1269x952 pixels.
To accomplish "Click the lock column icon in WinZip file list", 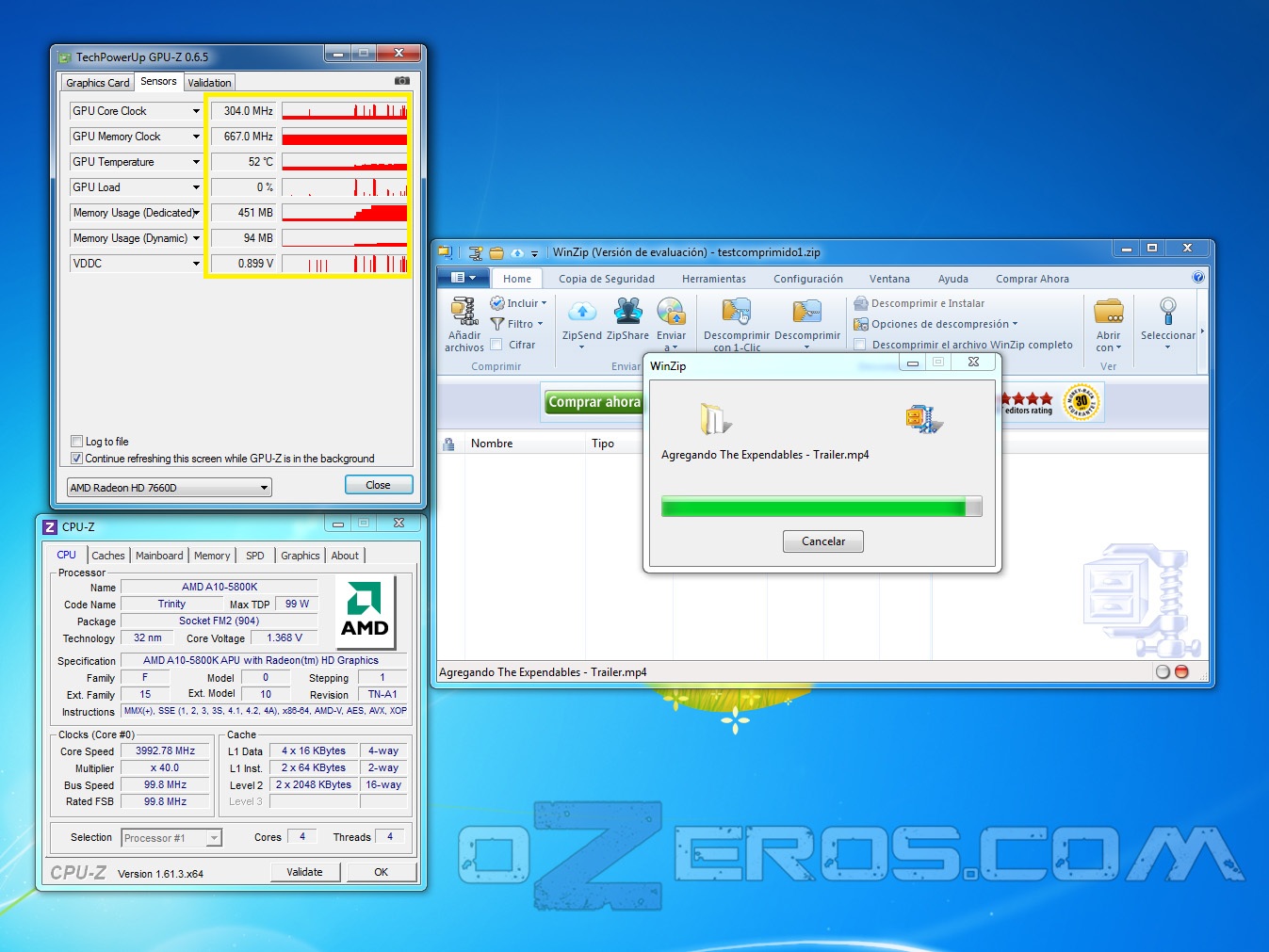I will click(449, 444).
